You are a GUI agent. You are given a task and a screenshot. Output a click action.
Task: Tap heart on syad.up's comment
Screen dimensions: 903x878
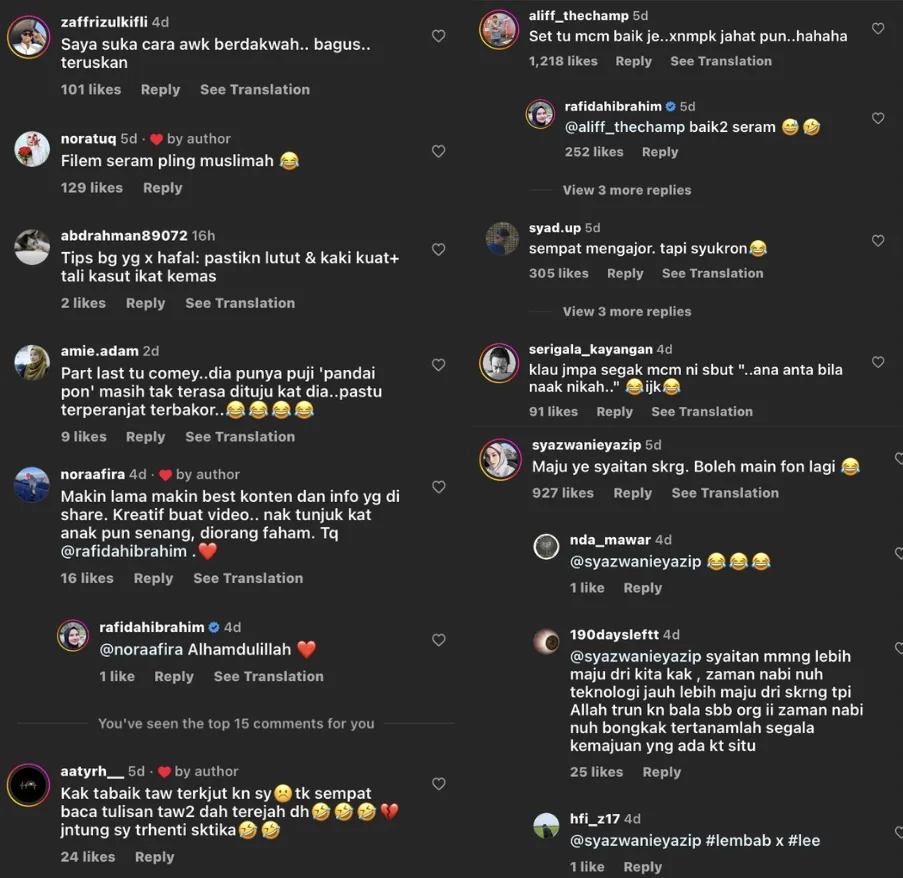878,241
